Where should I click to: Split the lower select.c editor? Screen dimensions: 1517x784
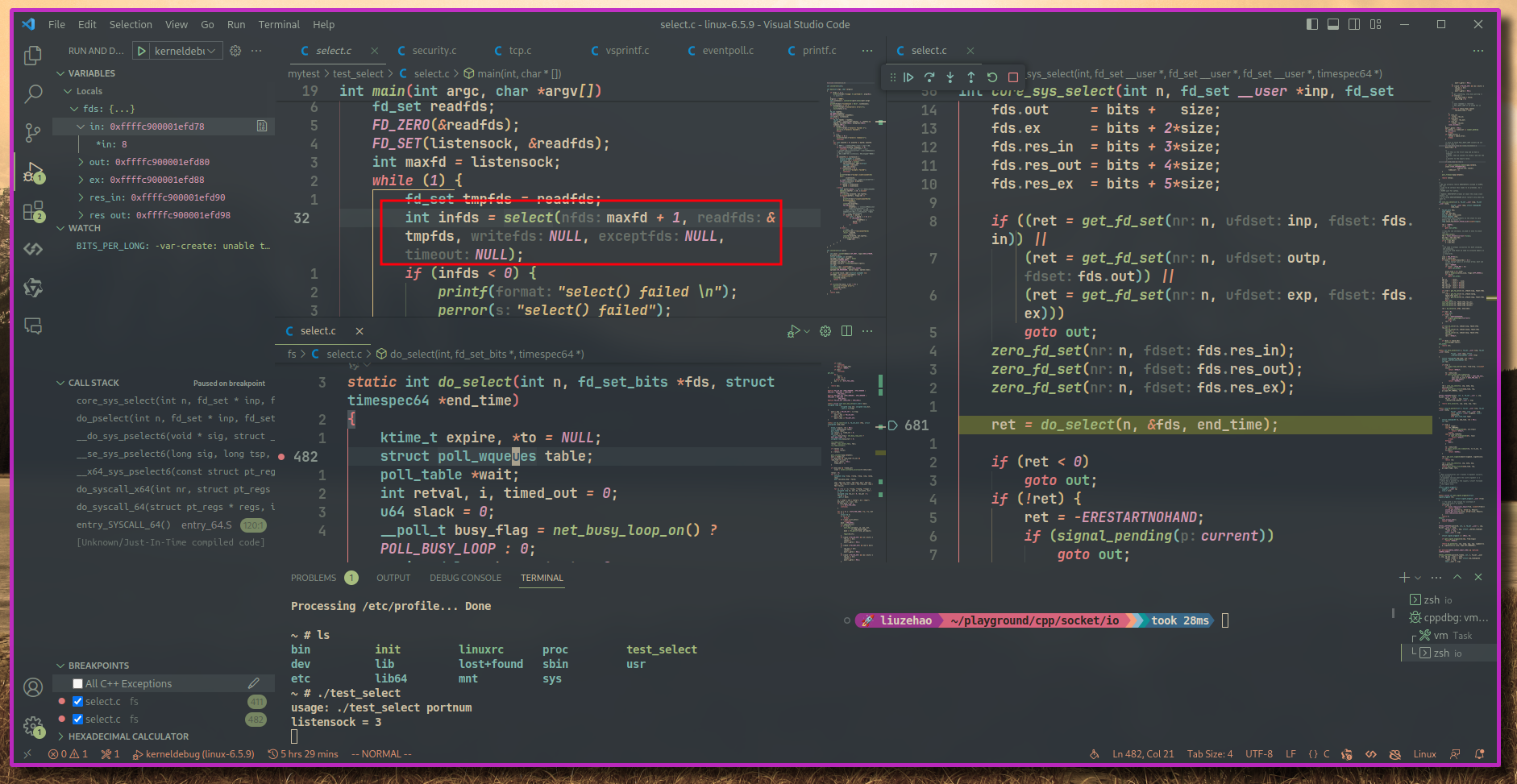pos(846,331)
